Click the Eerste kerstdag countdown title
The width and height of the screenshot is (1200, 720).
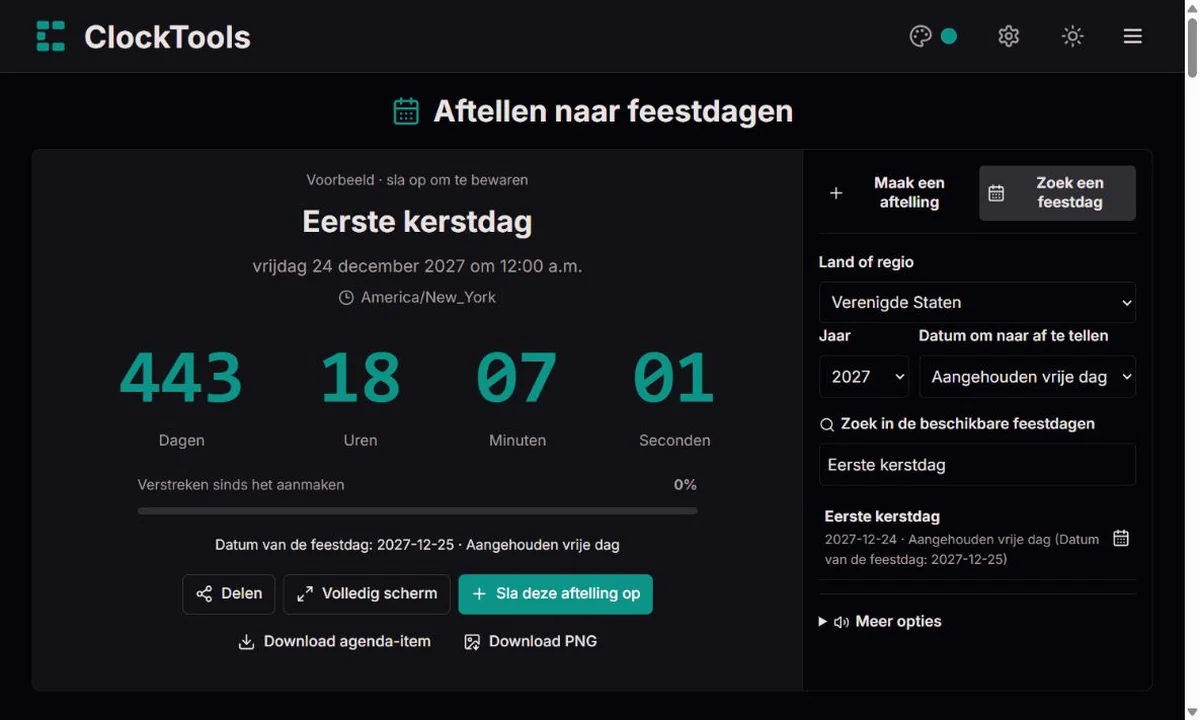[x=417, y=221]
